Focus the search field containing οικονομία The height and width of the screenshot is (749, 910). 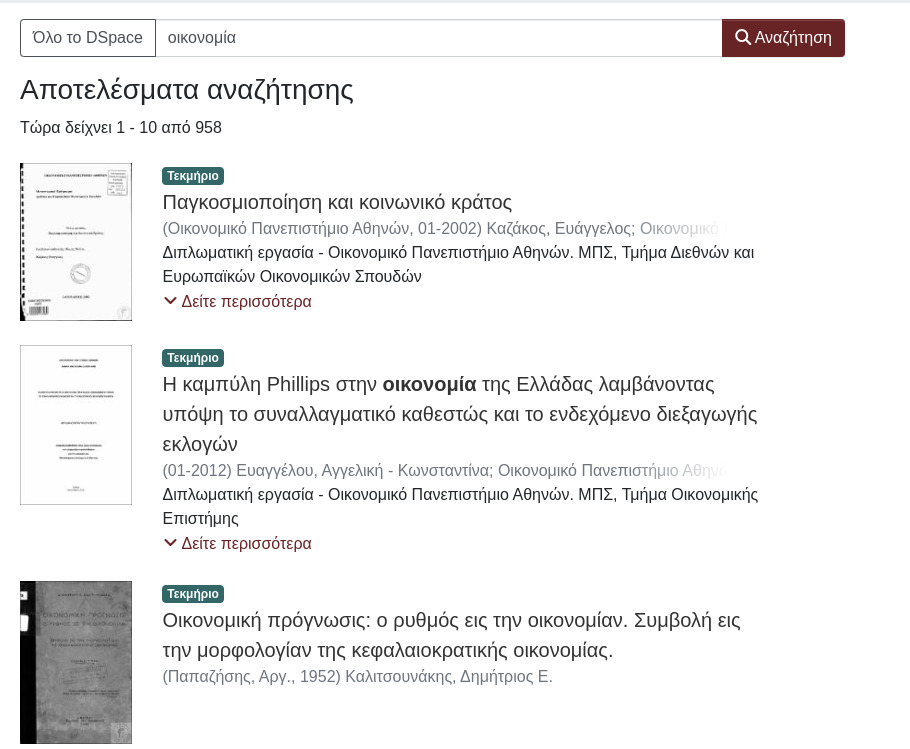tap(439, 38)
